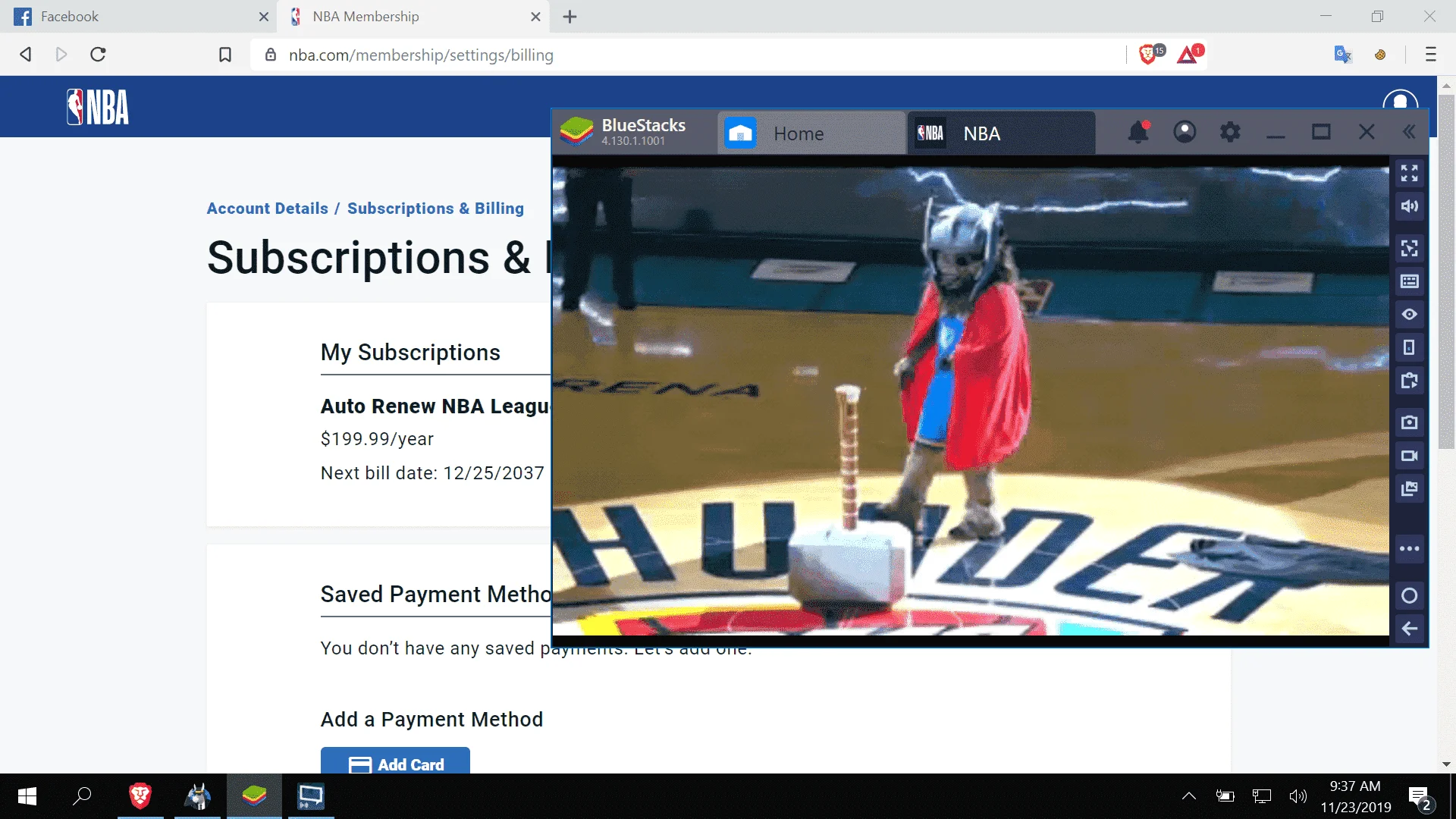Click the Google Translate extension icon
The image size is (1456, 819).
coord(1342,55)
